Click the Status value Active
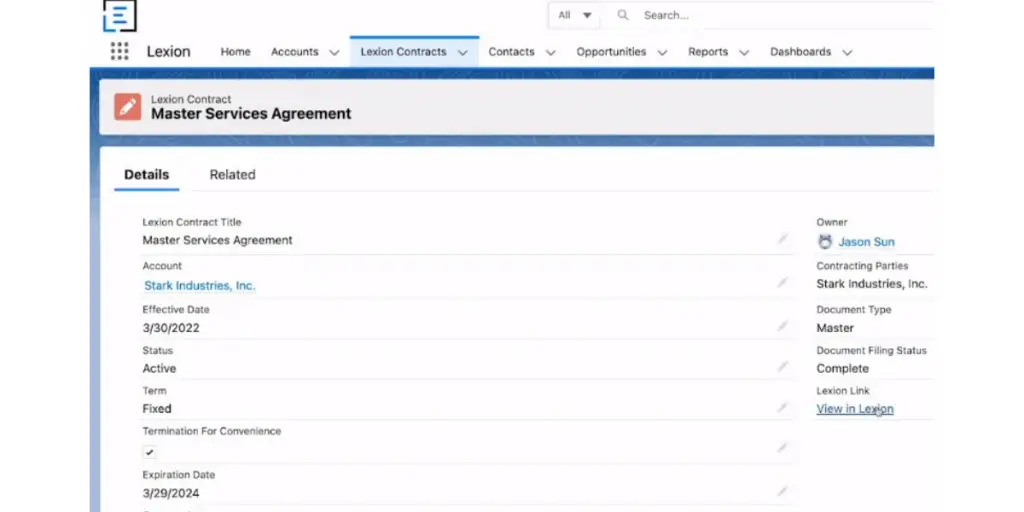The image size is (1024, 512). pyautogui.click(x=159, y=368)
